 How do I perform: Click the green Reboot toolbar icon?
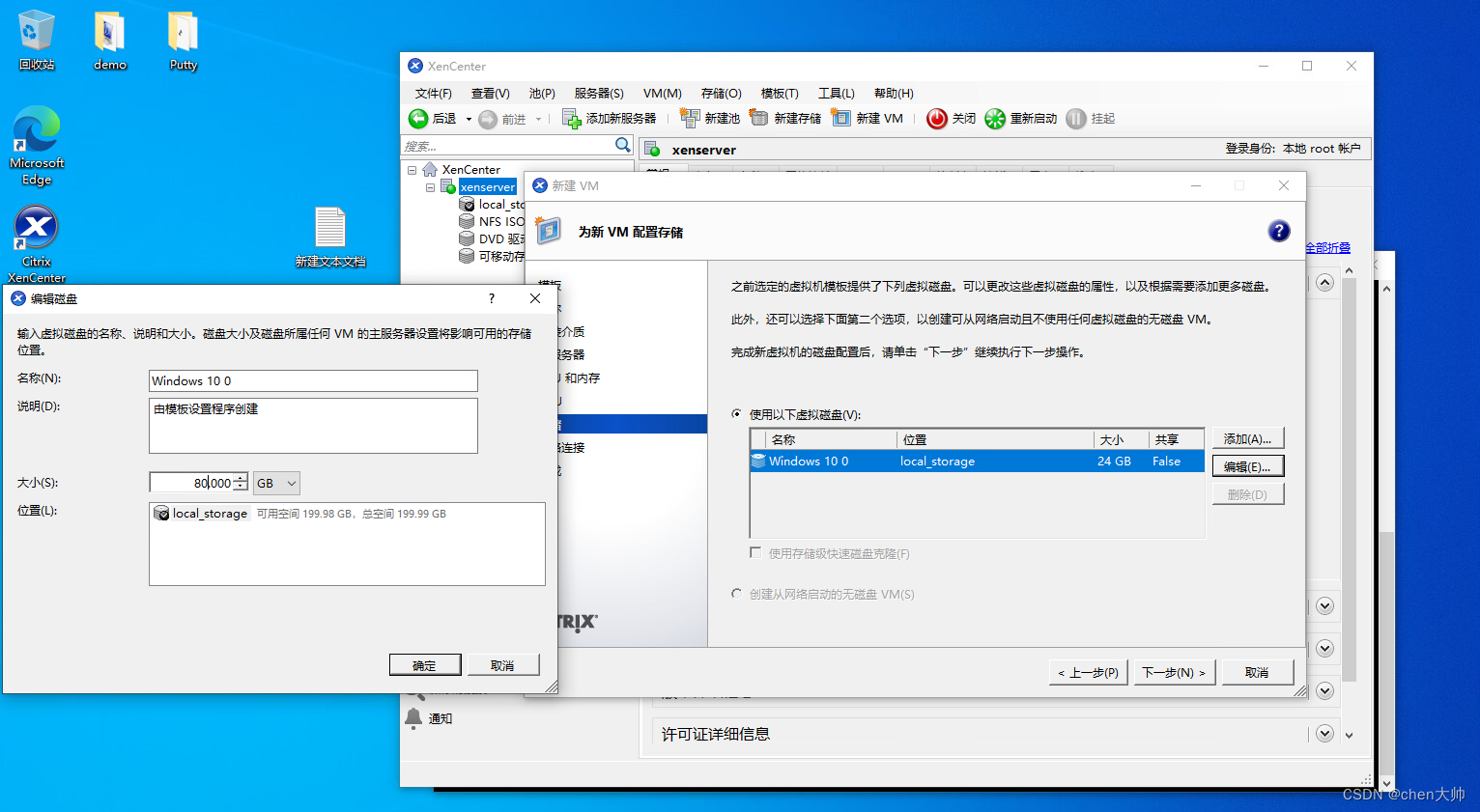[x=995, y=119]
